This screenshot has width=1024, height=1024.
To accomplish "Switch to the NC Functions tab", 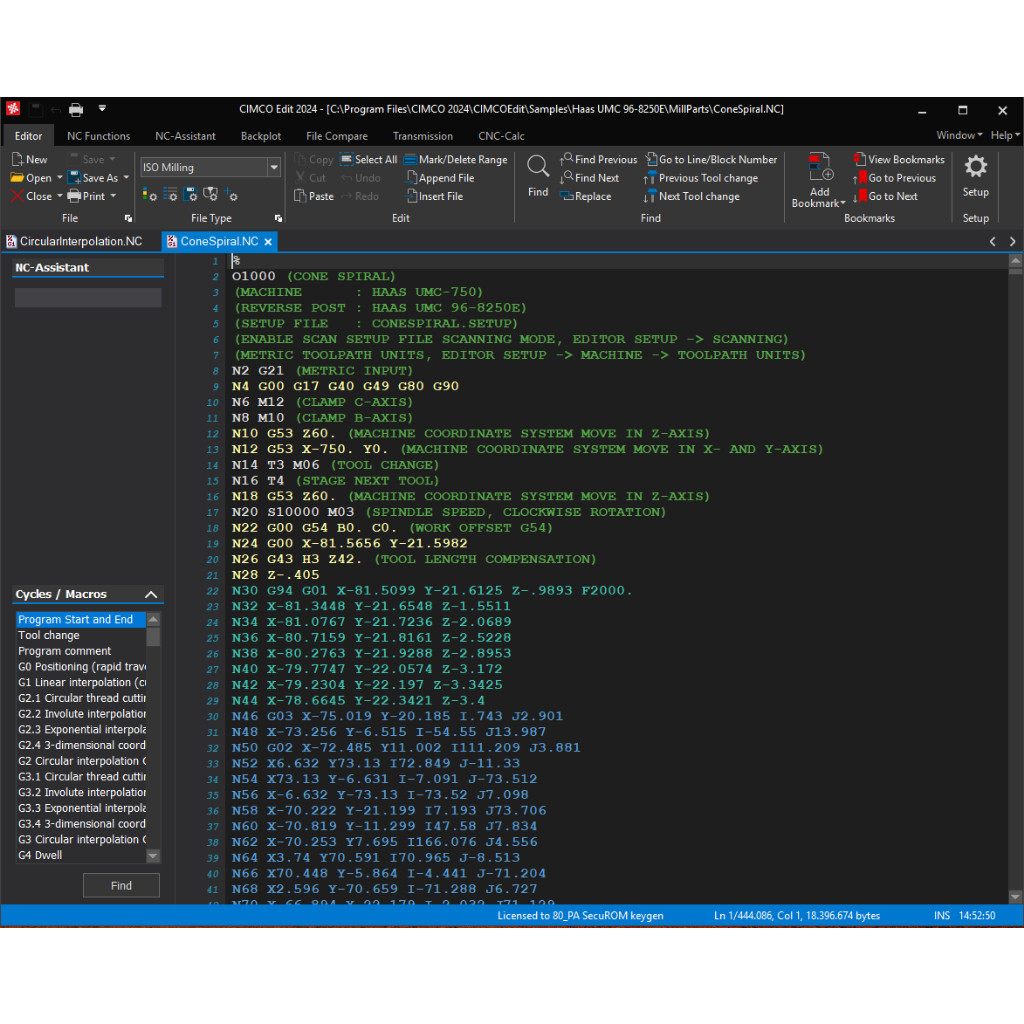I will point(99,136).
